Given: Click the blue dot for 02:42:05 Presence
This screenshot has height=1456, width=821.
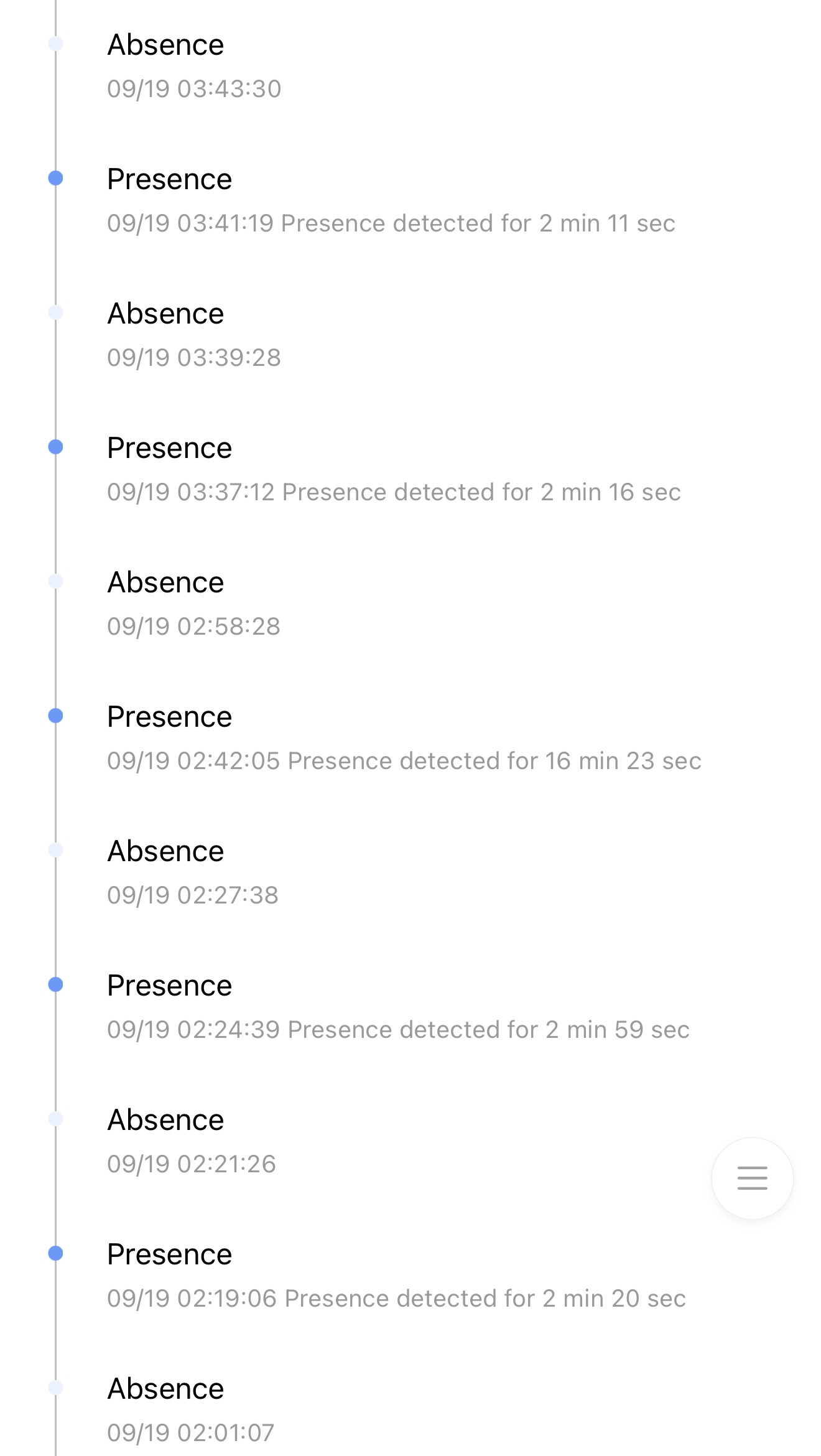Looking at the screenshot, I should point(56,716).
